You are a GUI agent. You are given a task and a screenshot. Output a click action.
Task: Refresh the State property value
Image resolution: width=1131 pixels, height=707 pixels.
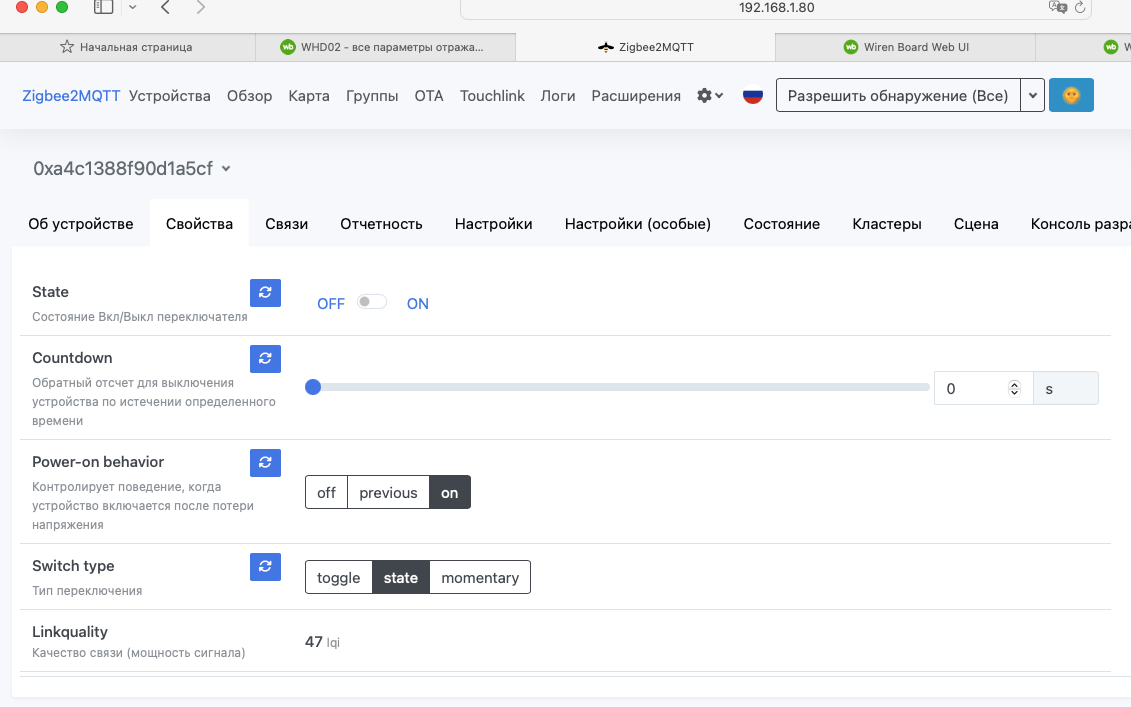[x=265, y=293]
